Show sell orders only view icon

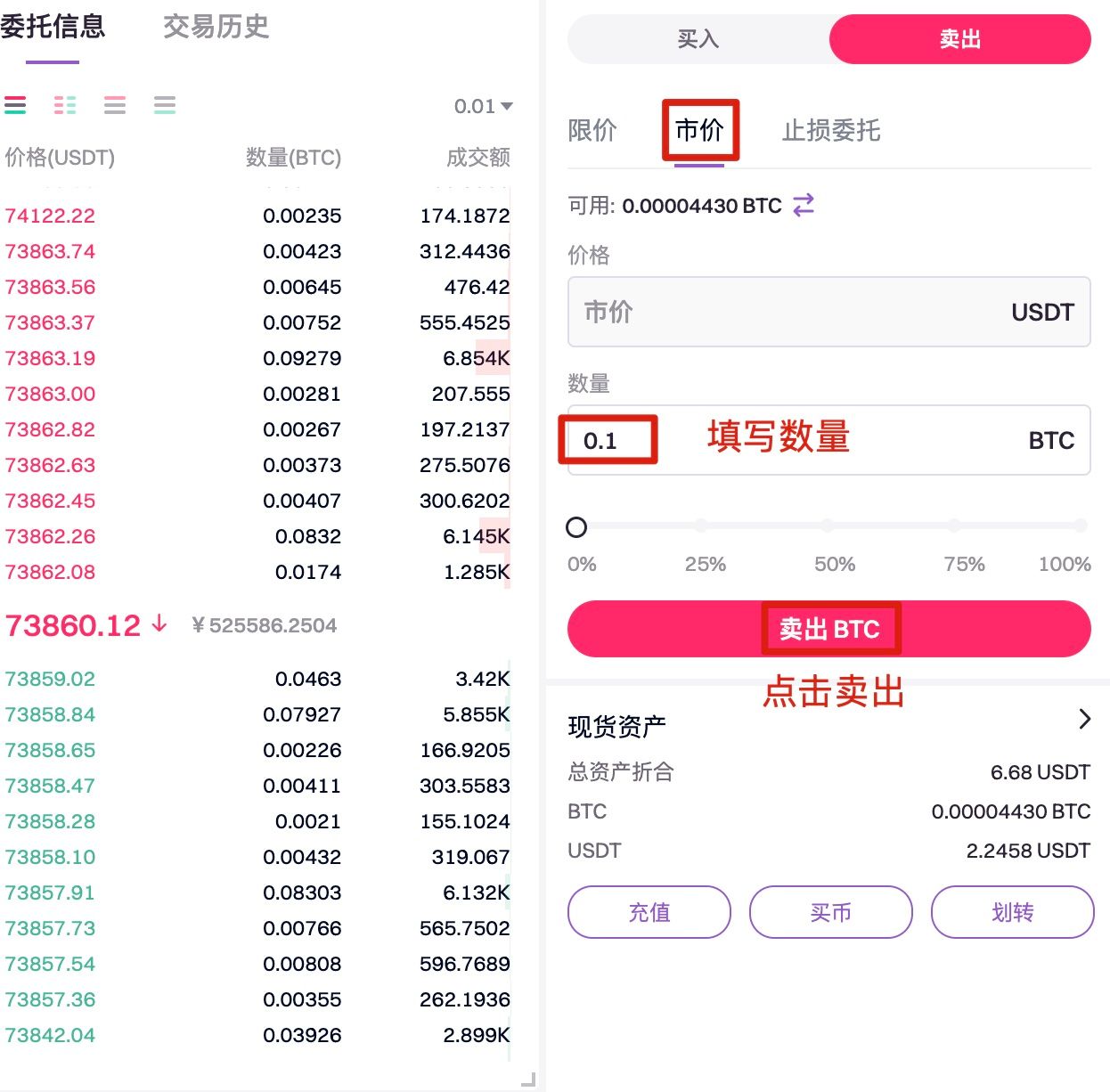(115, 105)
